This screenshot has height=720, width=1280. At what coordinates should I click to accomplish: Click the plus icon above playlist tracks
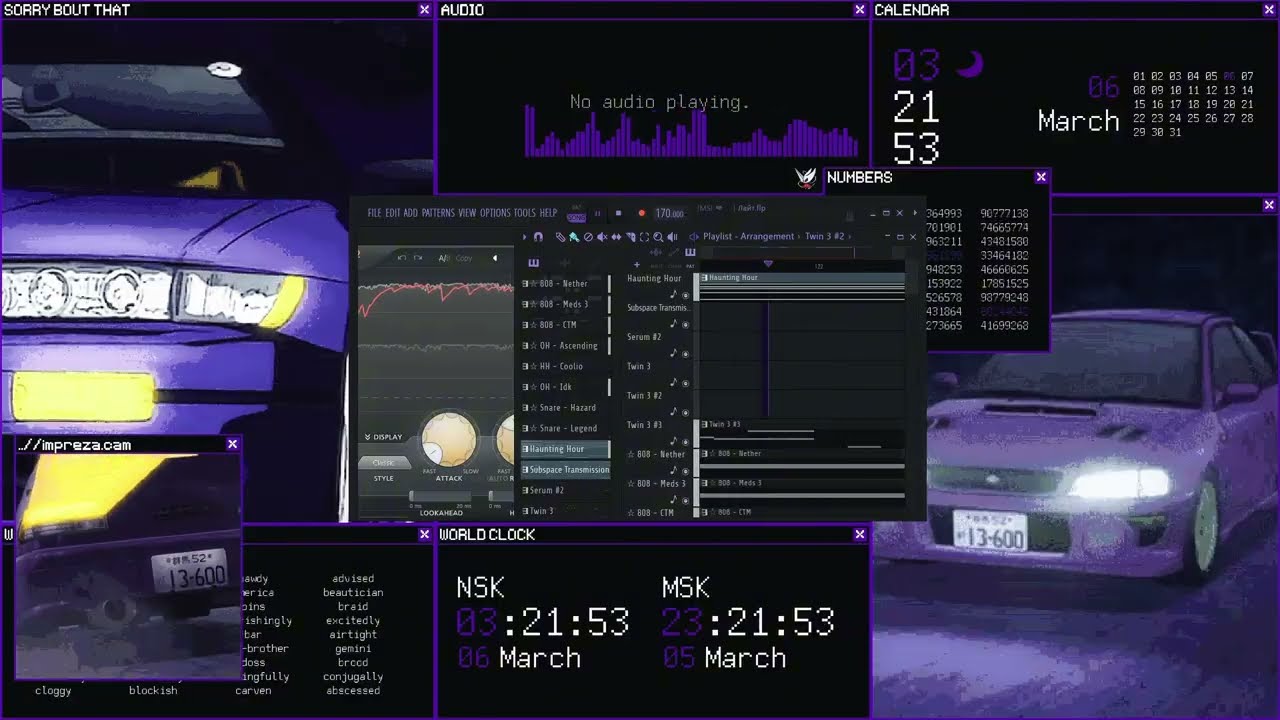[x=637, y=265]
